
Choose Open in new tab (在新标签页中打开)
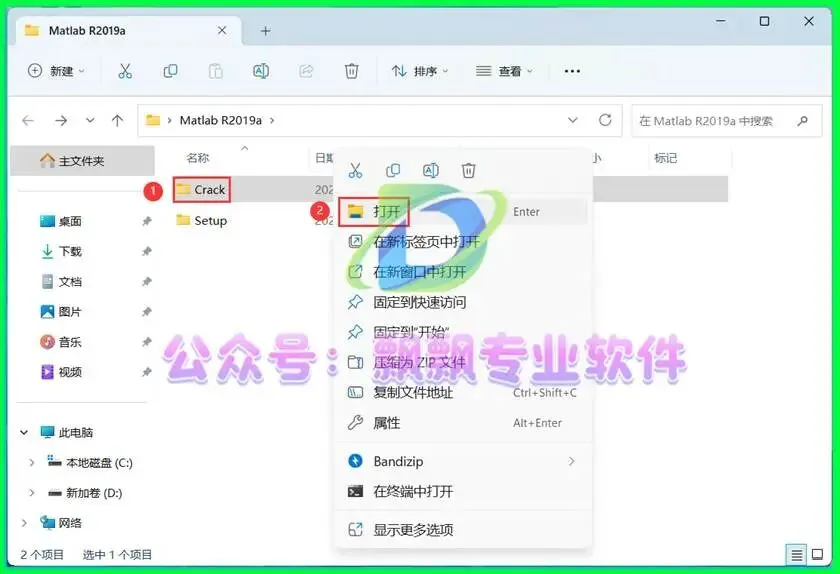coord(463,242)
